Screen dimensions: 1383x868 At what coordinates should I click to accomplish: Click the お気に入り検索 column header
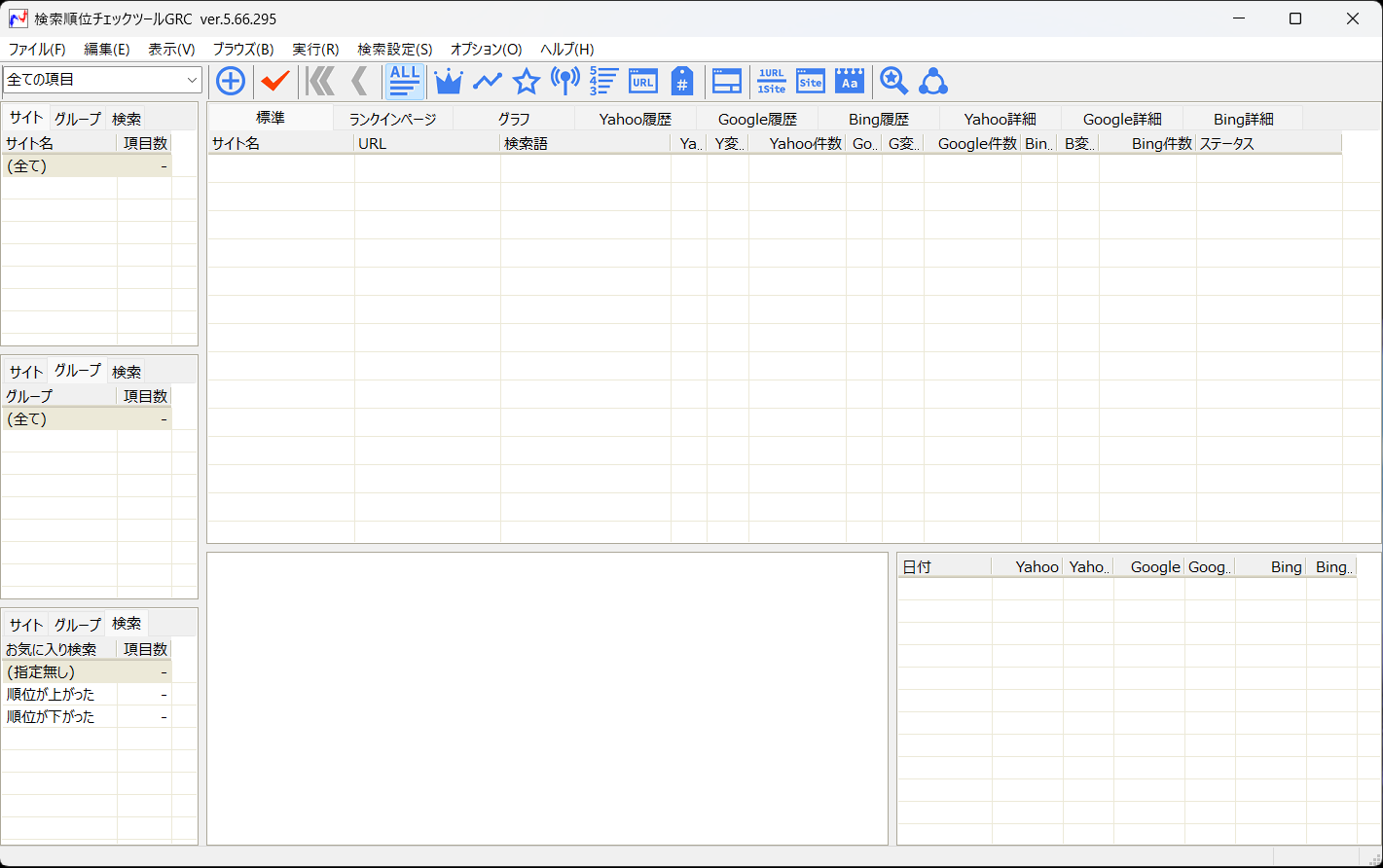(59, 649)
